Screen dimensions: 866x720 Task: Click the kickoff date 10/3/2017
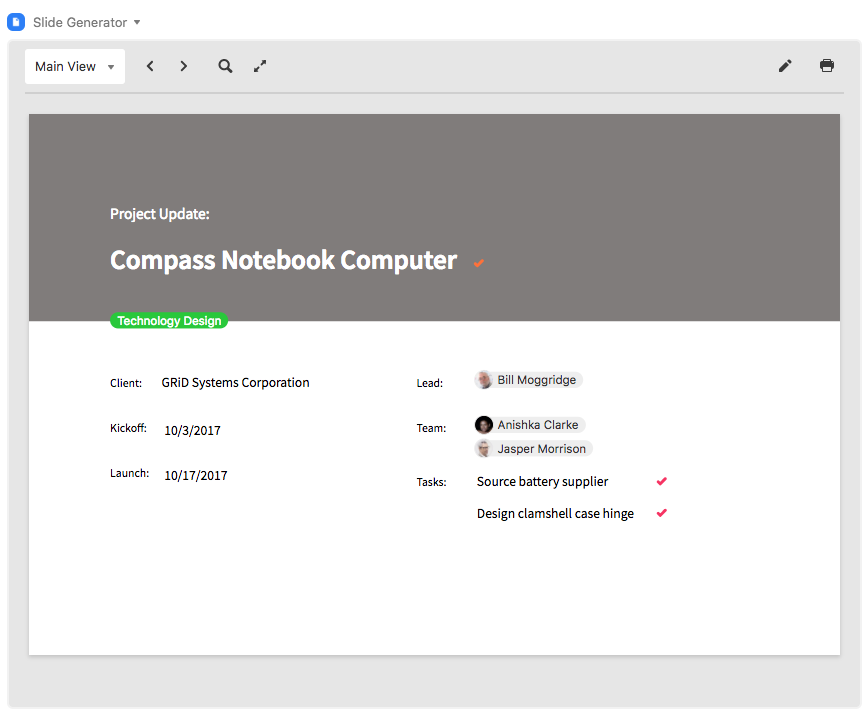pos(192,431)
